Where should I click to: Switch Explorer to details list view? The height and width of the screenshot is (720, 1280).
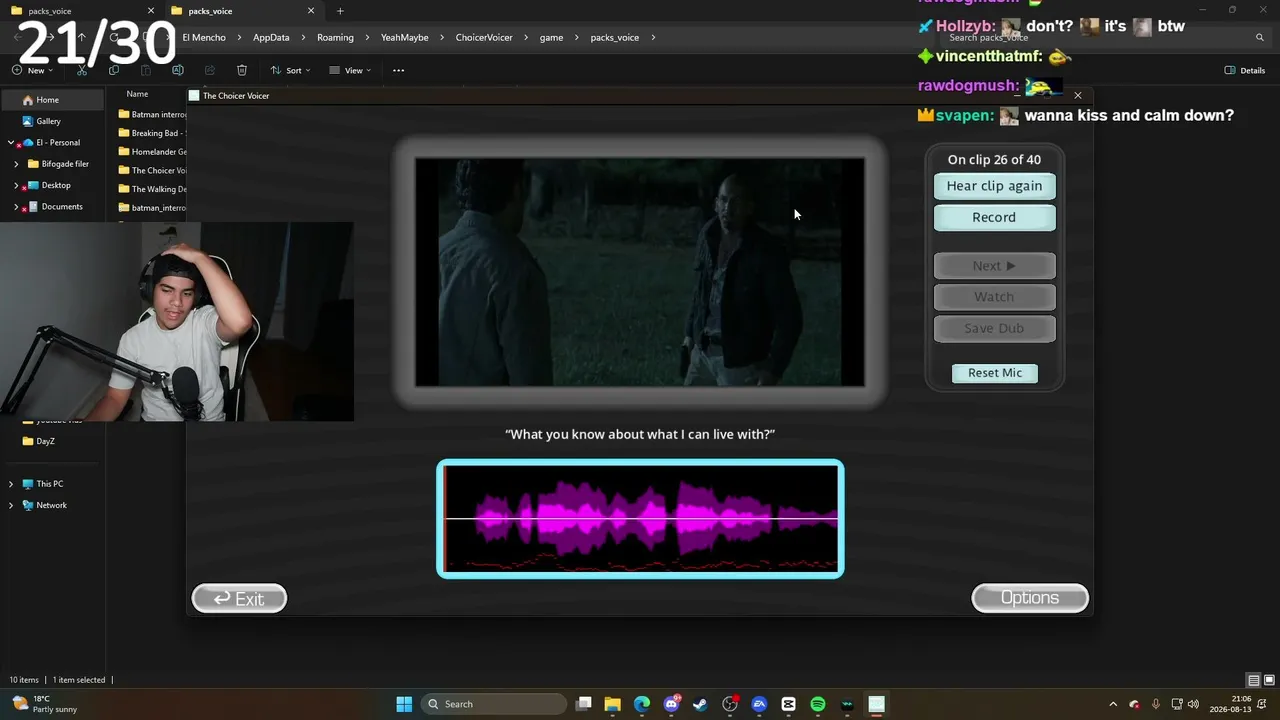(x=1253, y=680)
